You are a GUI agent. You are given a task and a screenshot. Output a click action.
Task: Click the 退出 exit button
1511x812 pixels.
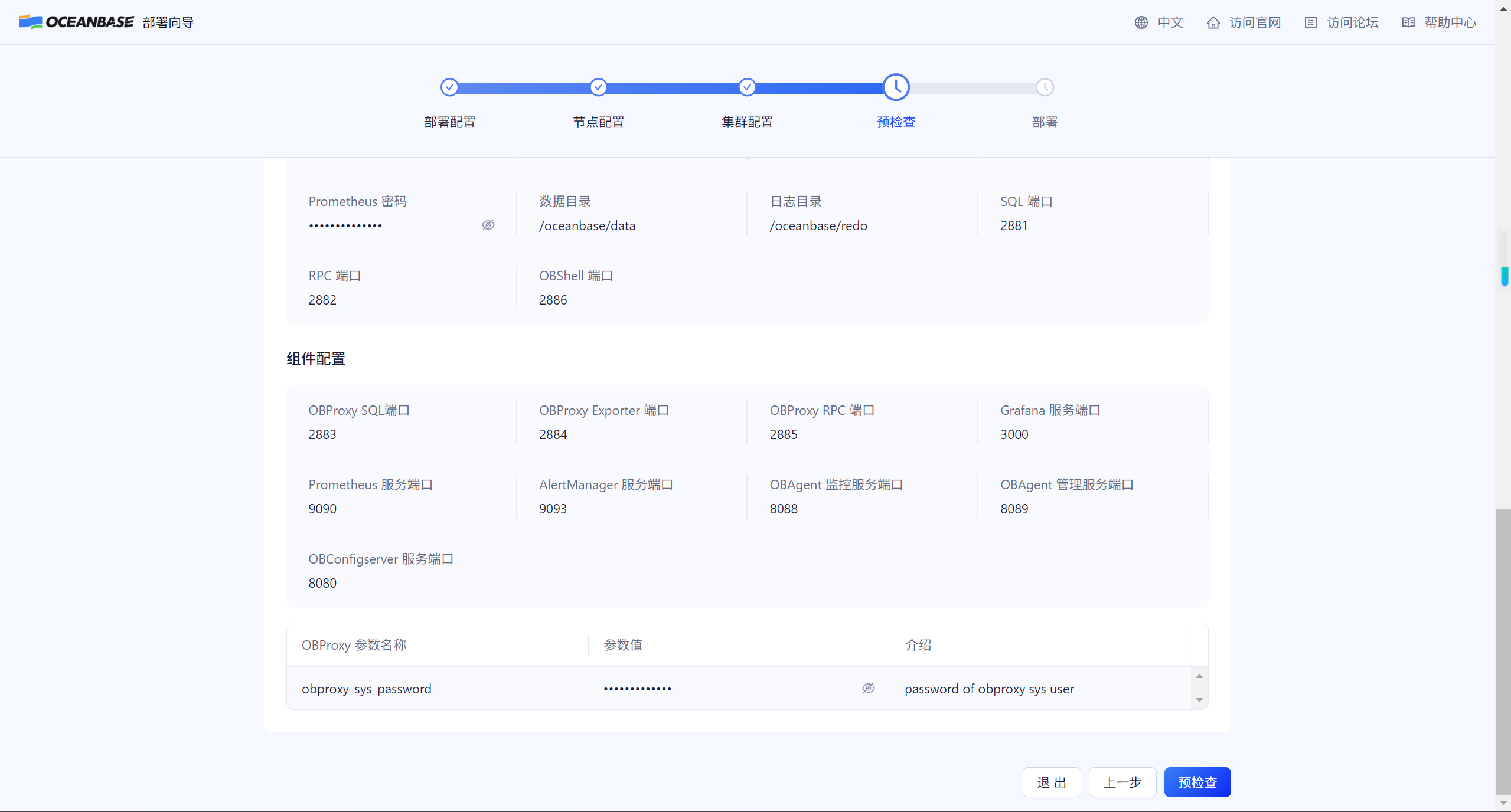coord(1051,782)
